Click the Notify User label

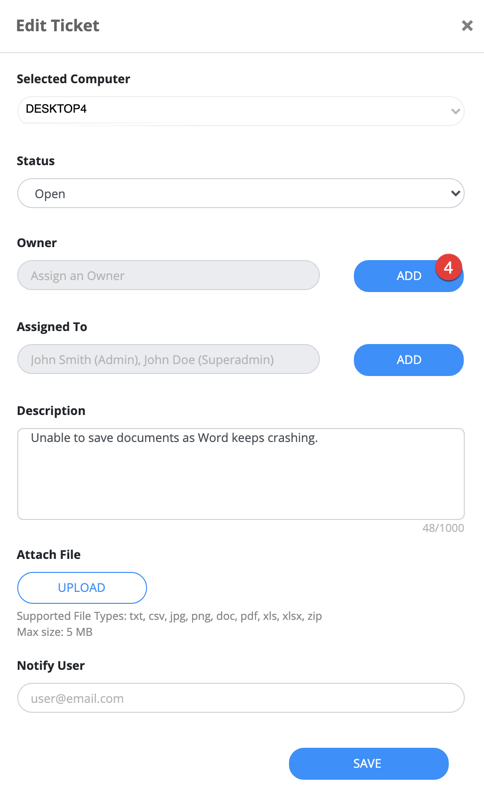click(x=51, y=666)
